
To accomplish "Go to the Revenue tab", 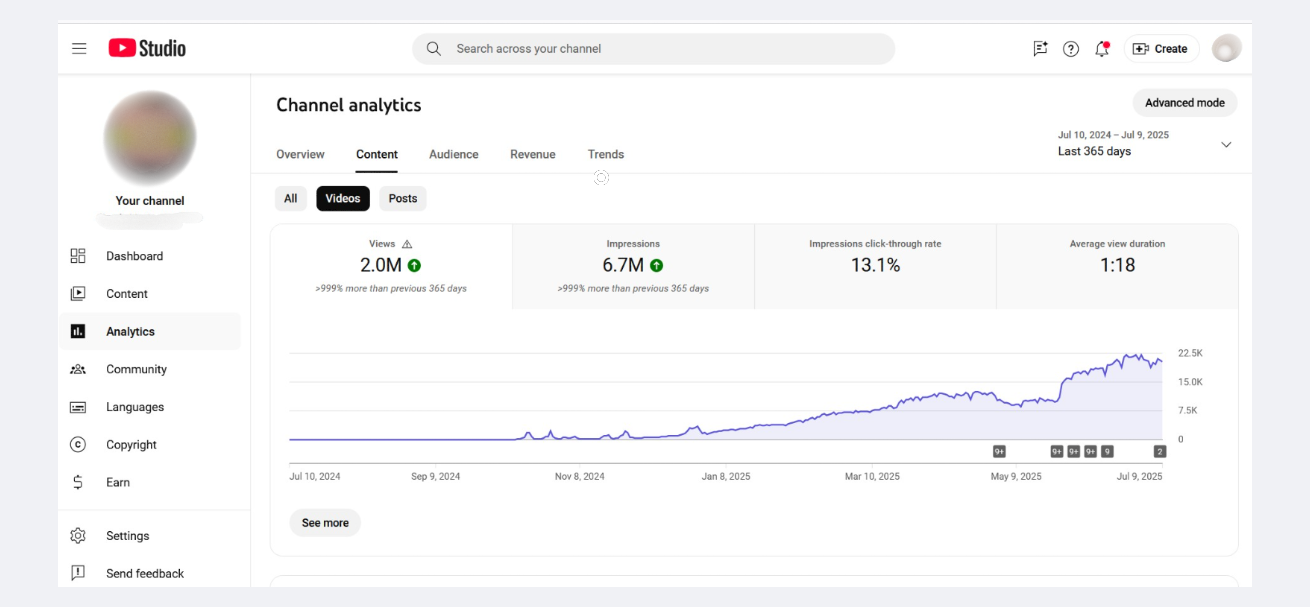I will [533, 154].
